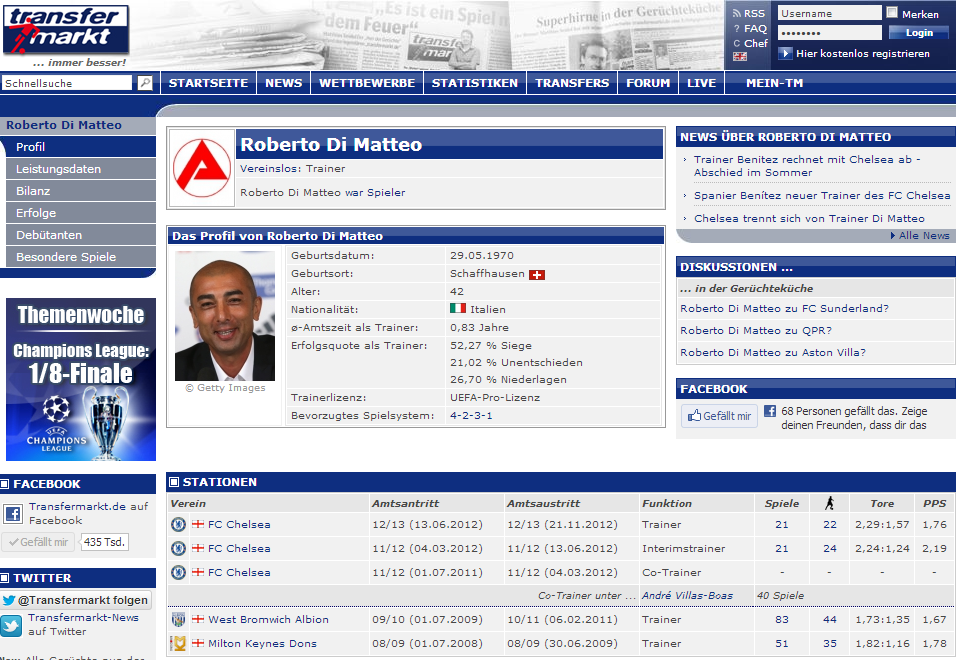Like the page with 68 Personen

pos(719,416)
